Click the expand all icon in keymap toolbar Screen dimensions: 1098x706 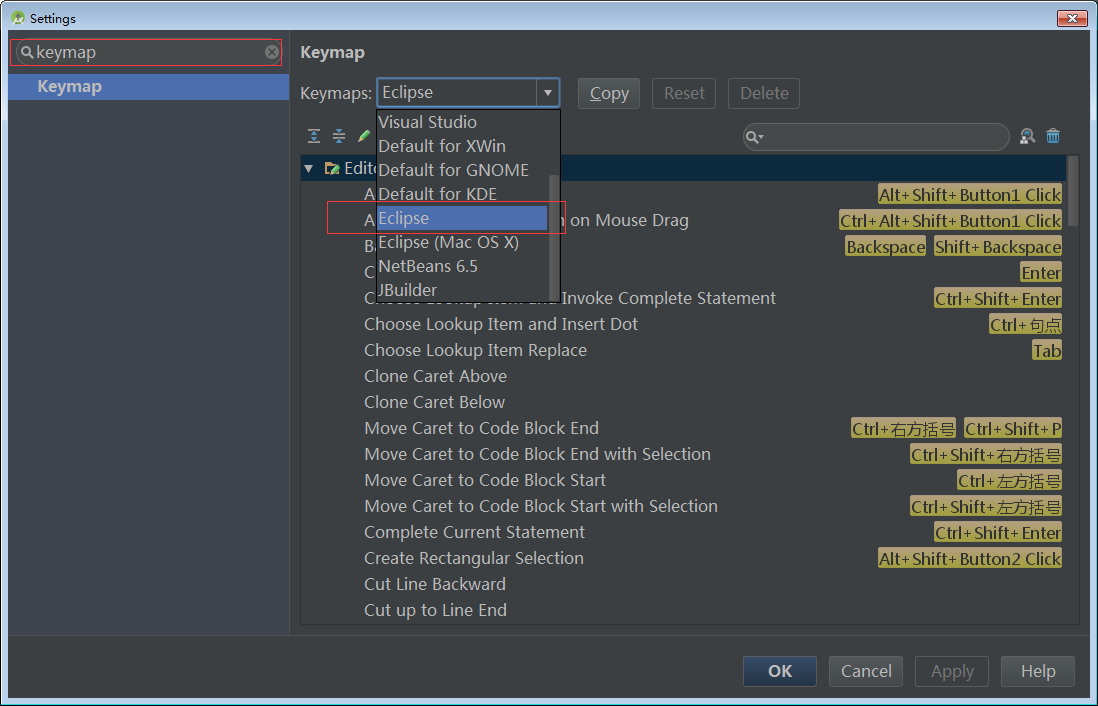(x=314, y=136)
